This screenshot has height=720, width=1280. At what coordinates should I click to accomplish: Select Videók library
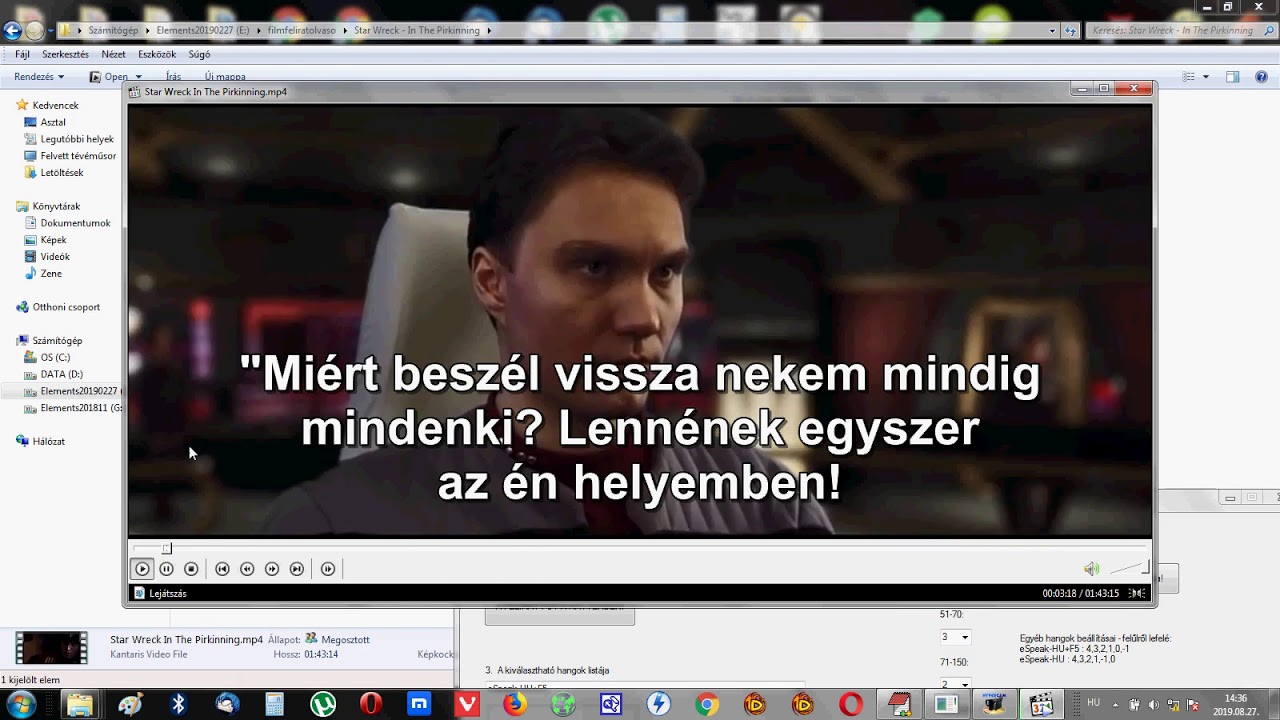55,257
